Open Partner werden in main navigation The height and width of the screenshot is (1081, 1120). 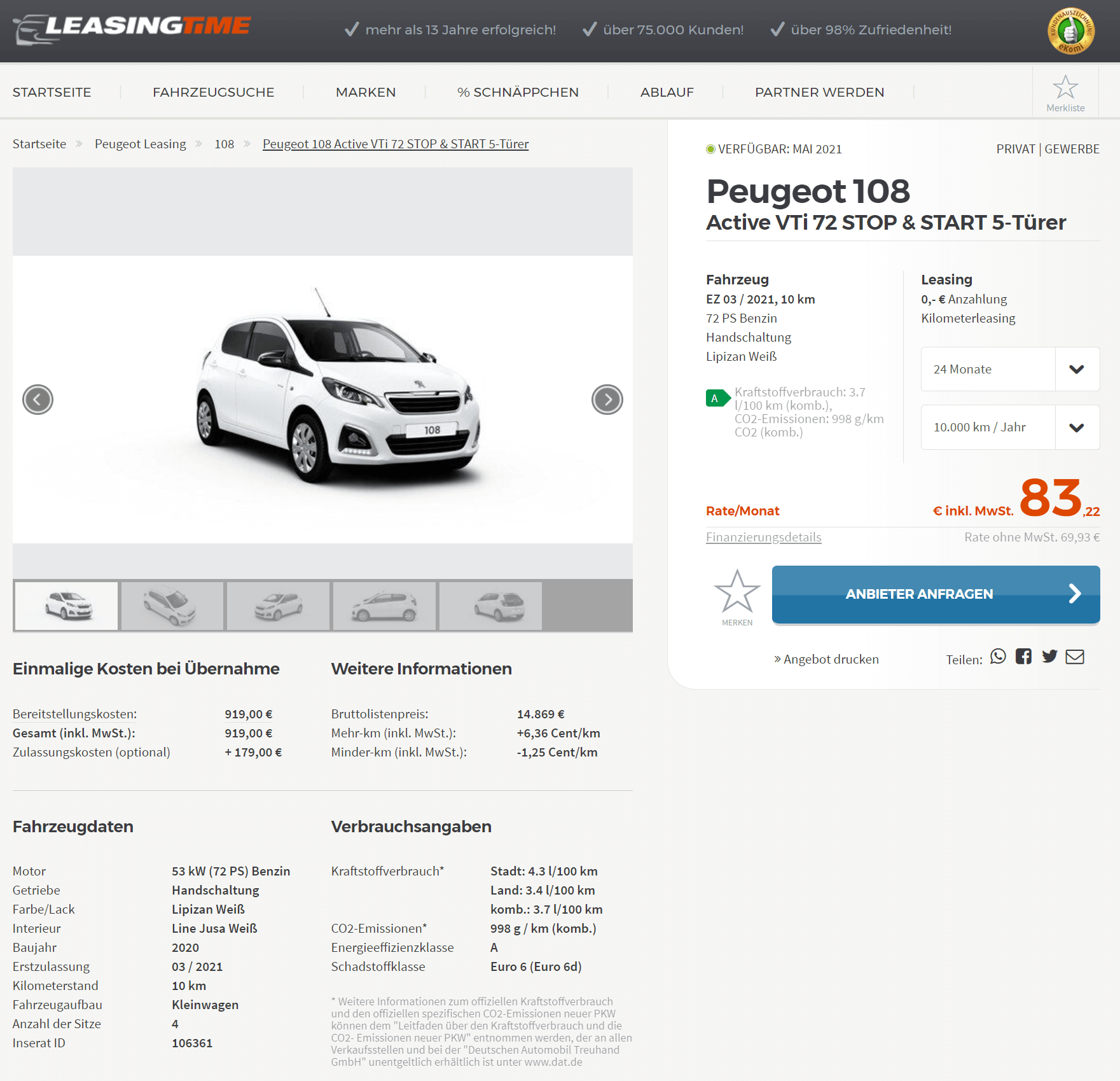pyautogui.click(x=820, y=92)
